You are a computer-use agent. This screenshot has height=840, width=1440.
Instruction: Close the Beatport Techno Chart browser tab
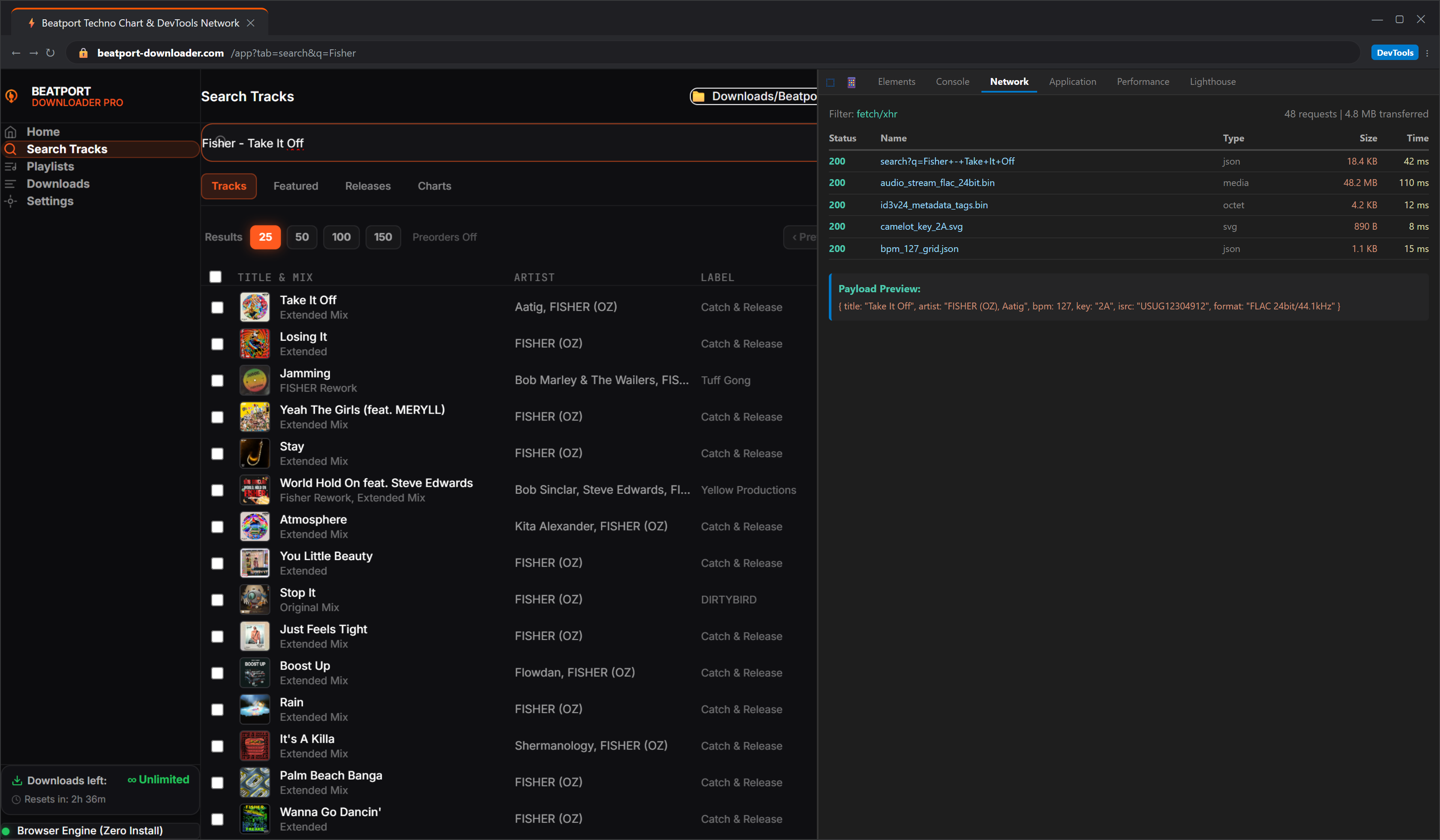250,23
